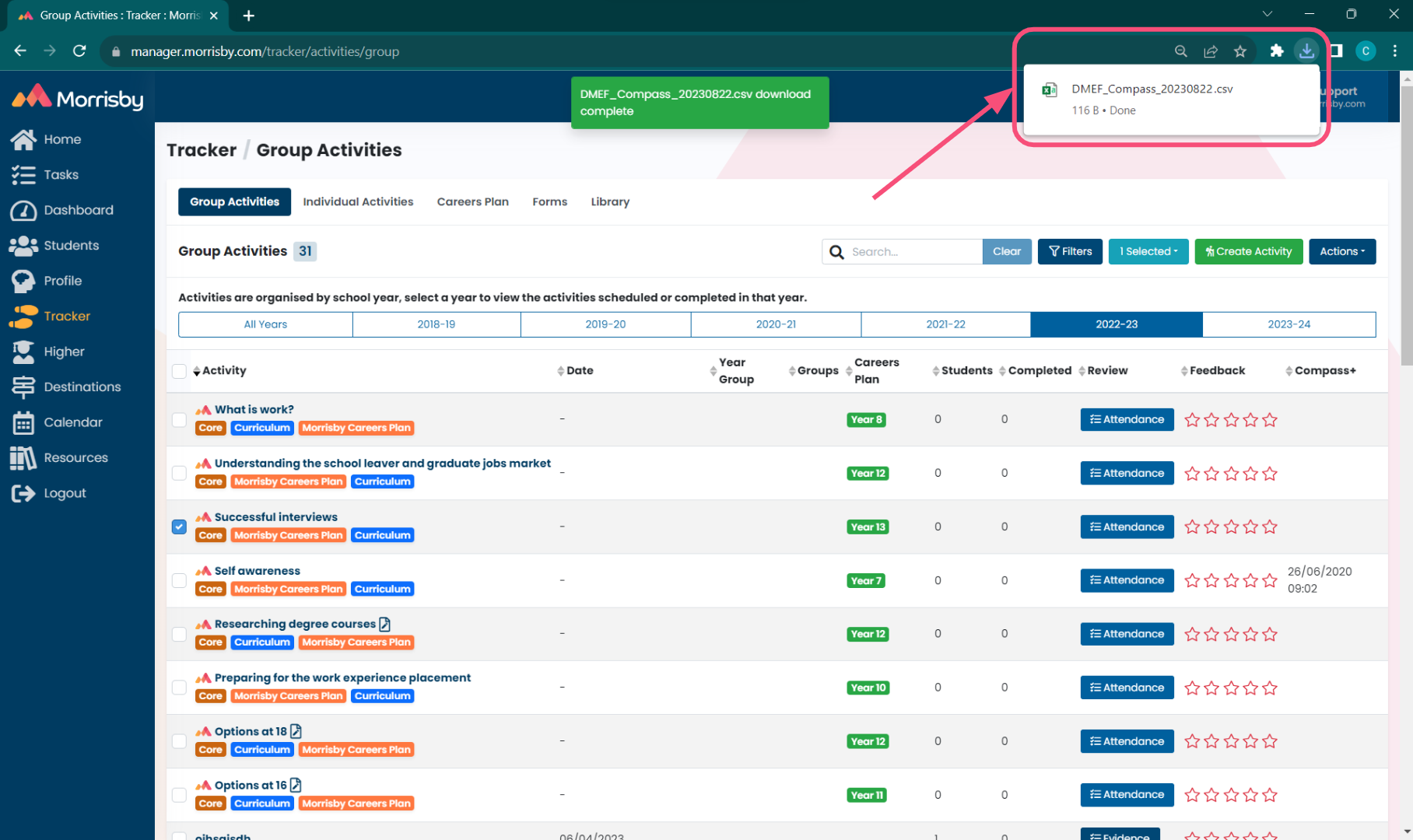Set Options at 18 feedback to three stars
Viewport: 1413px width, 840px height.
pyautogui.click(x=1231, y=741)
